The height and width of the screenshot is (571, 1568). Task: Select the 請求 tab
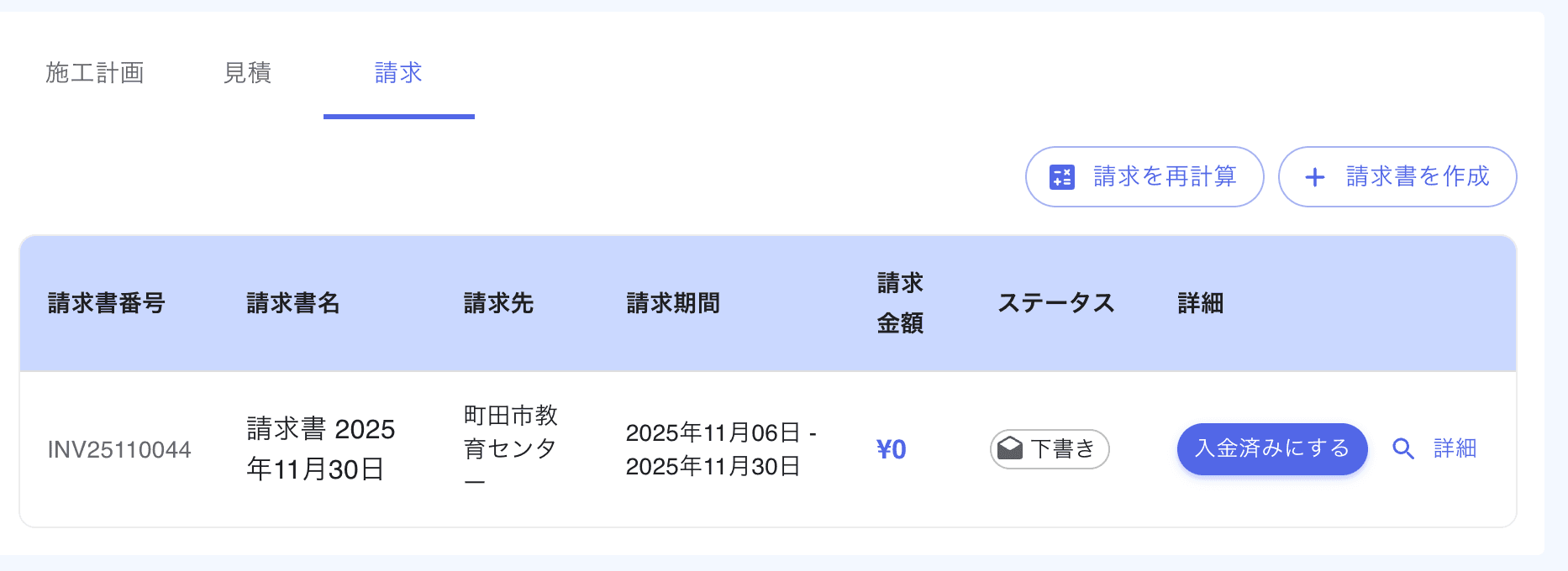click(x=398, y=73)
